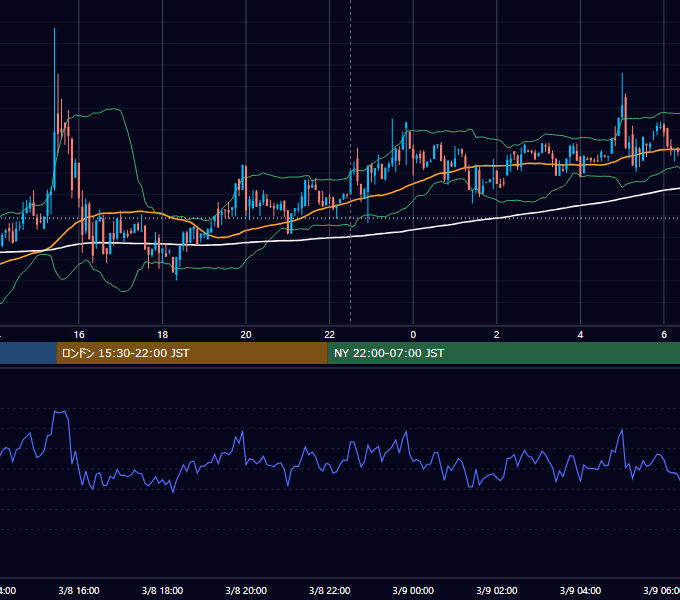This screenshot has width=680, height=600.
Task: Click the 2 hour label on the price chart axis
Action: (497, 335)
